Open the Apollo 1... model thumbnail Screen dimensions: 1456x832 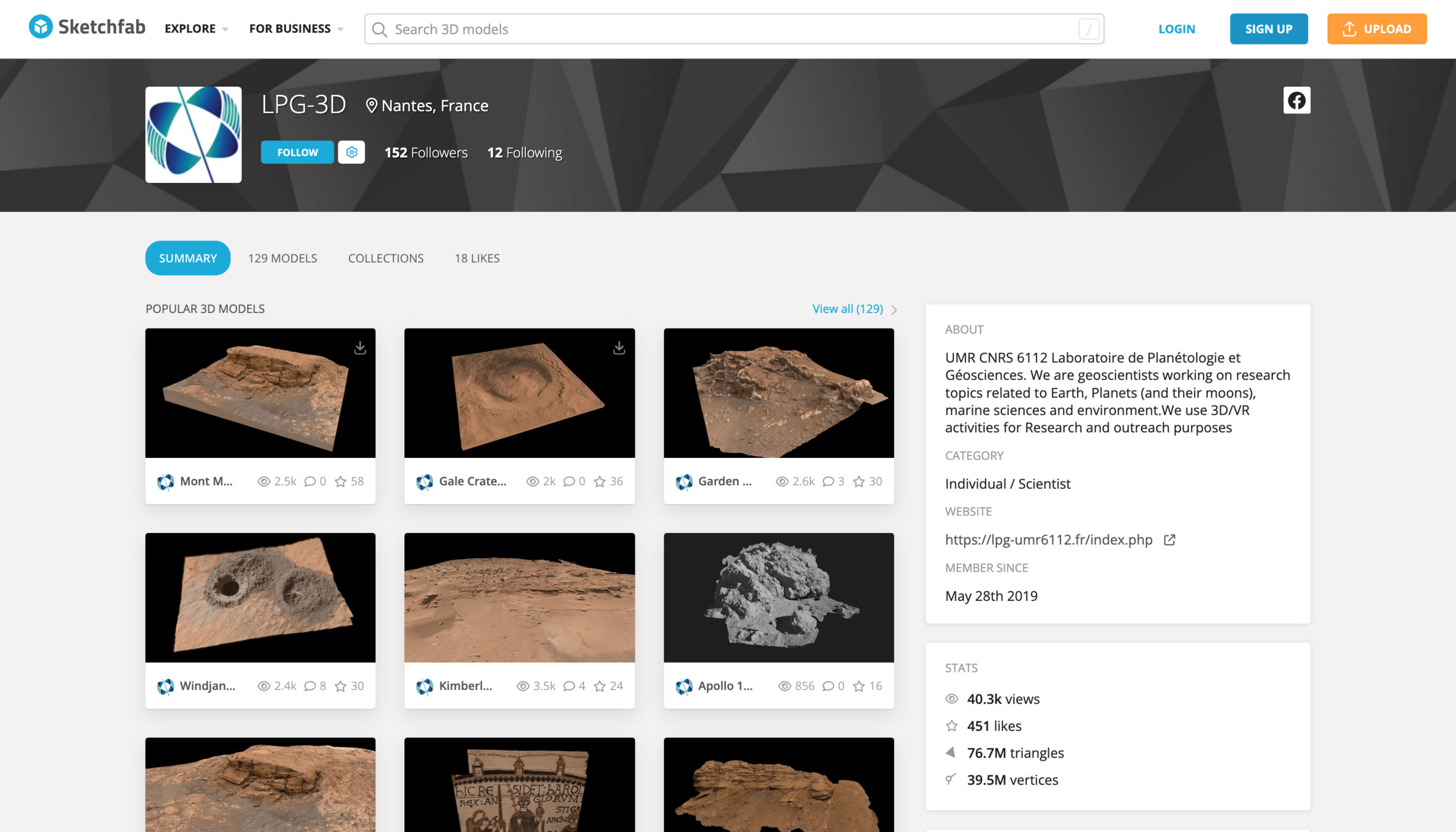coord(778,598)
